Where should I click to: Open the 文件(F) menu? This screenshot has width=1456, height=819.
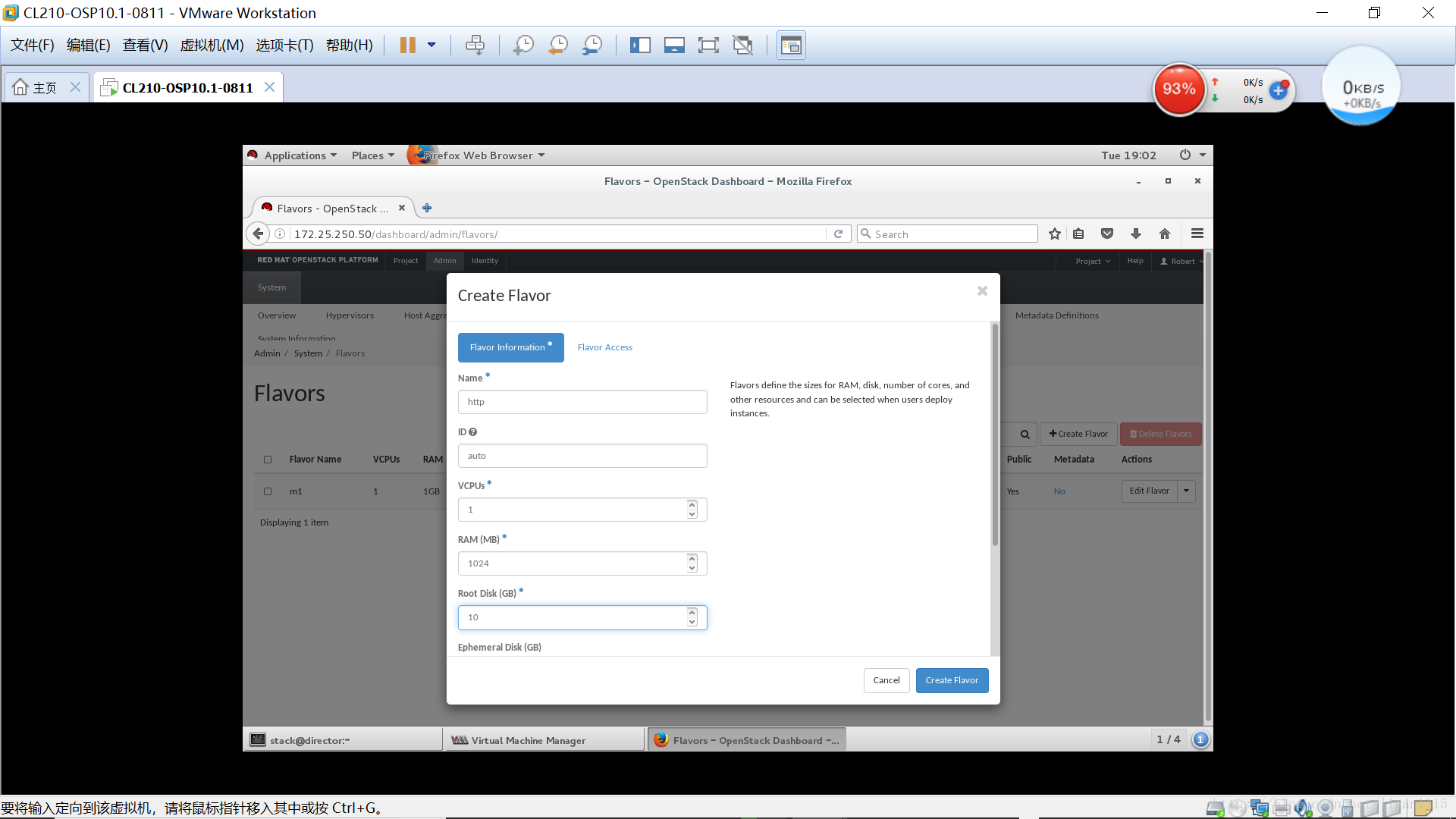pos(33,45)
